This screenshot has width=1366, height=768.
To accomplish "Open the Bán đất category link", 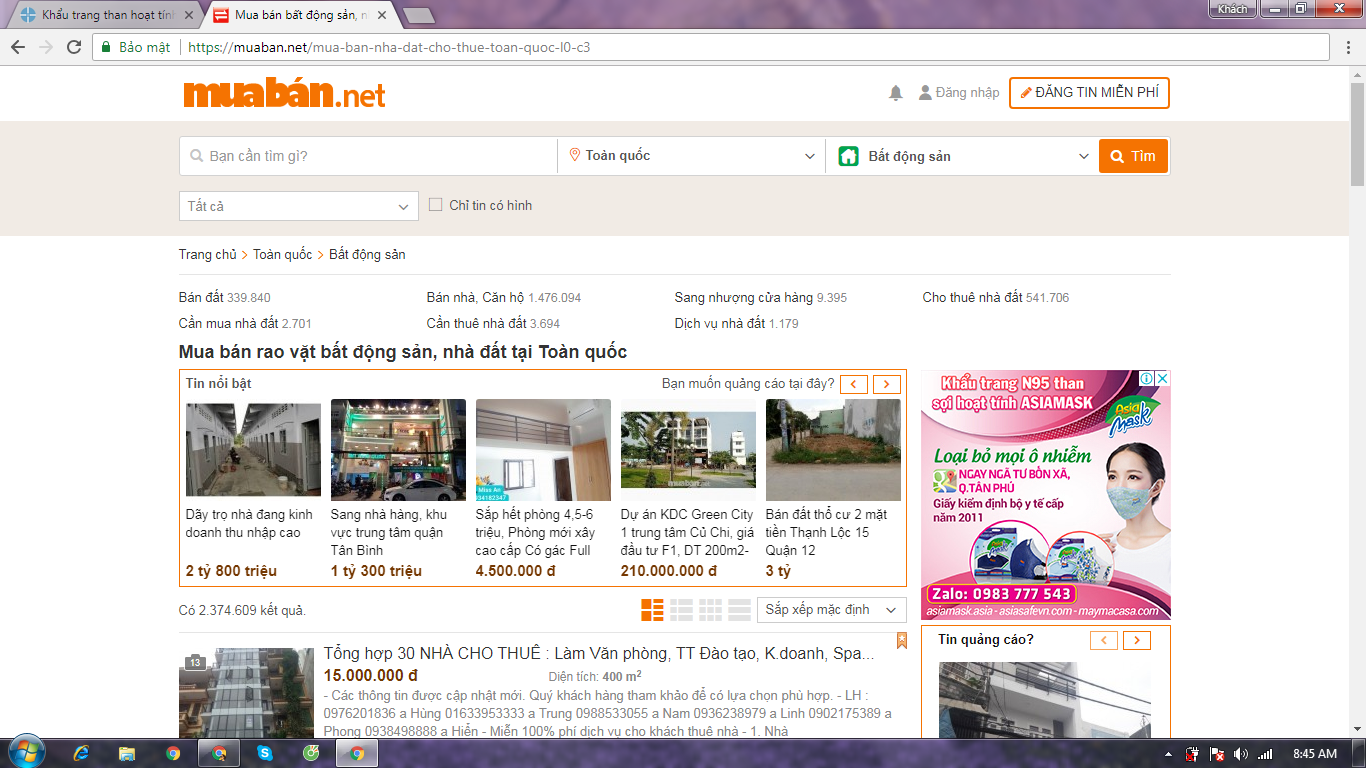I will (x=201, y=297).
